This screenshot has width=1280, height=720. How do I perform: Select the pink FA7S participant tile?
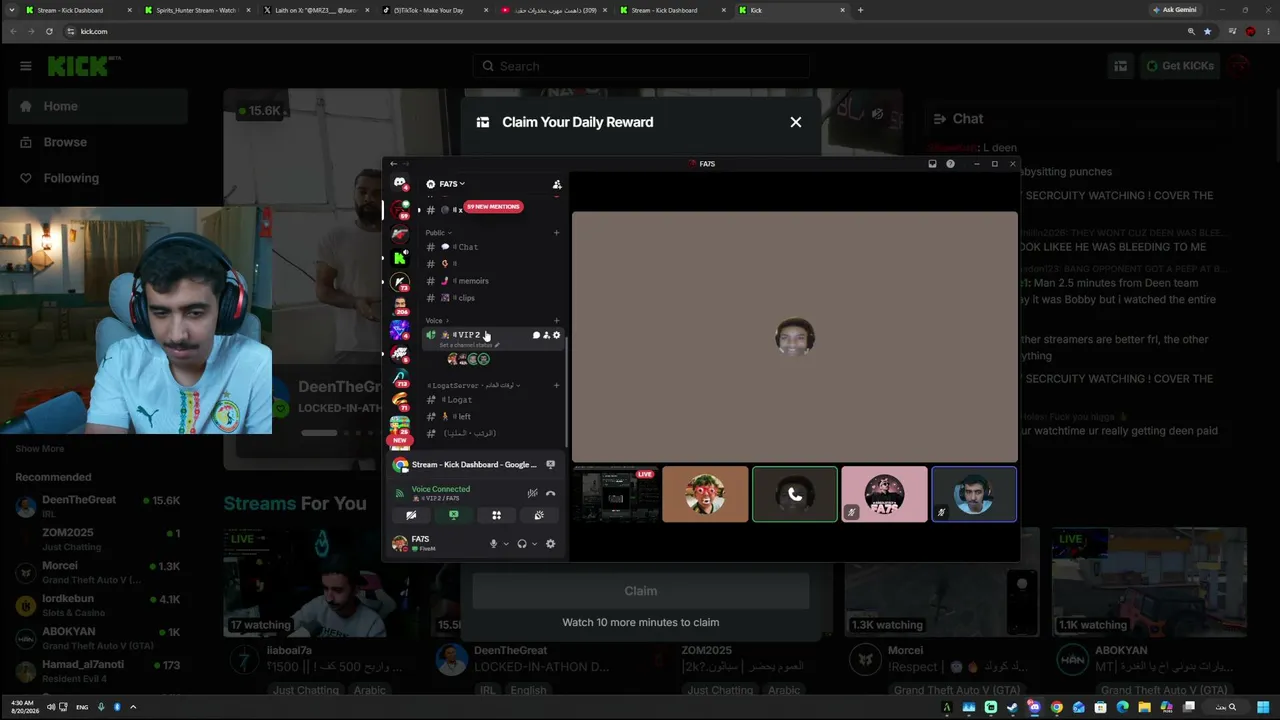tap(884, 494)
